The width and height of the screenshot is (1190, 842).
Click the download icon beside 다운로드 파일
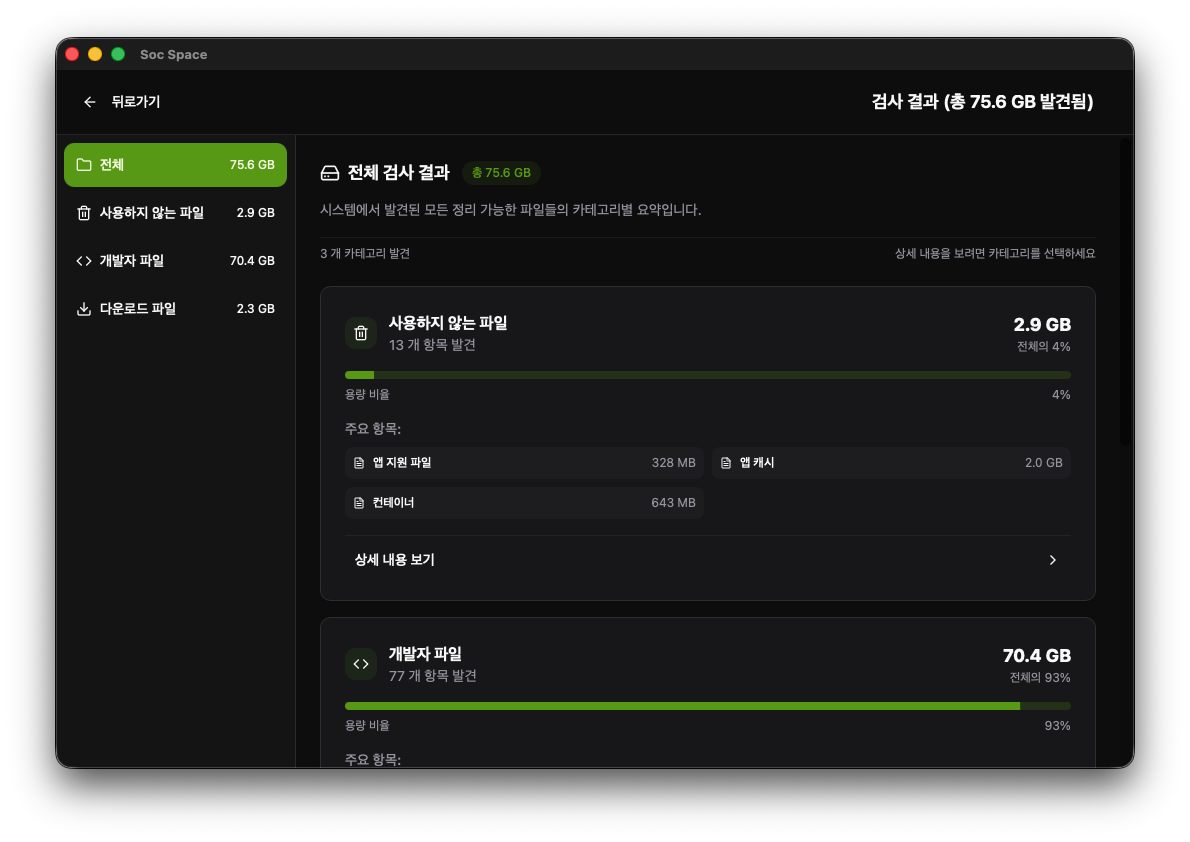(85, 308)
